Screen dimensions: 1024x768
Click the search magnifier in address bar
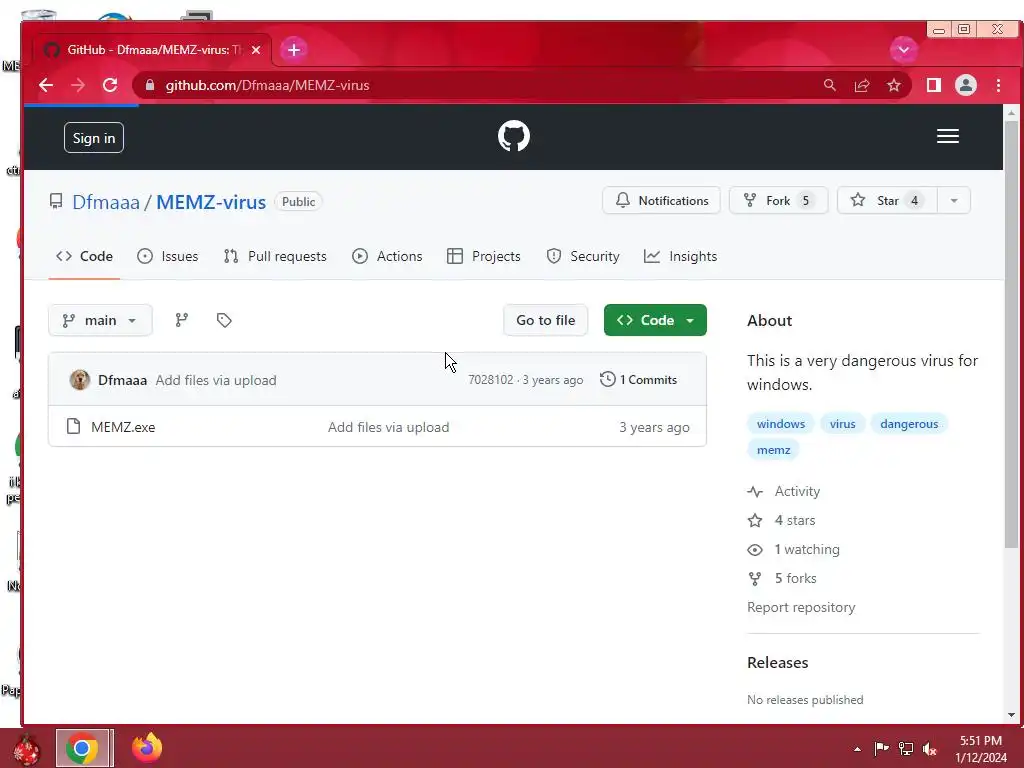pyautogui.click(x=829, y=86)
